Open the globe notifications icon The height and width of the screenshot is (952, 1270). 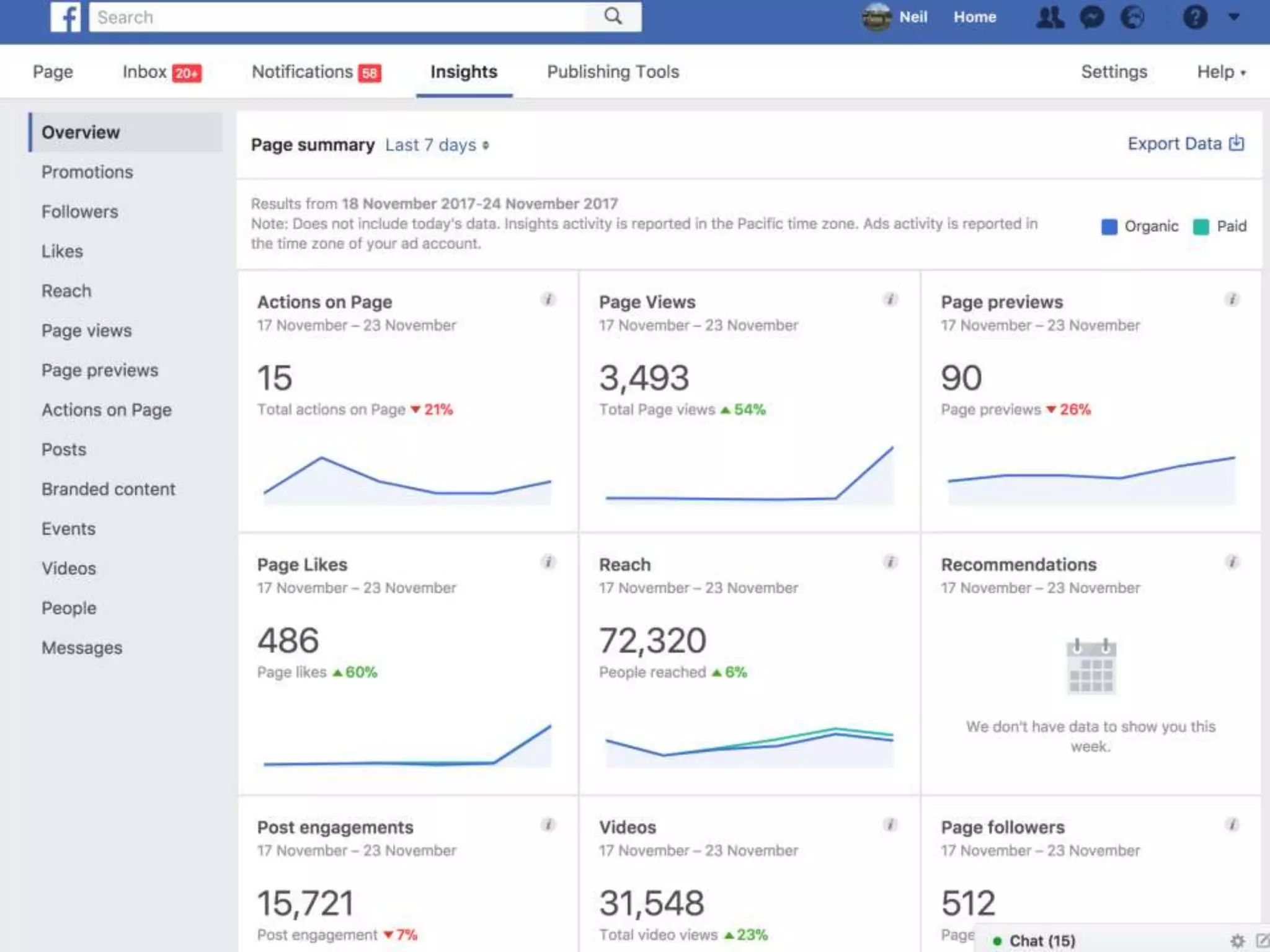click(1132, 17)
